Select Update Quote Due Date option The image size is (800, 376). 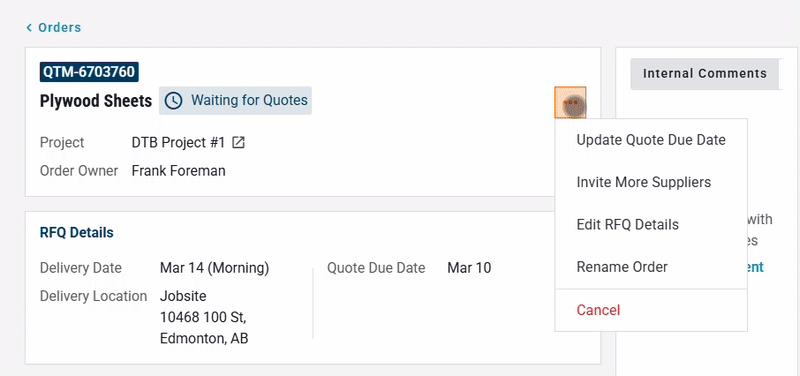tap(651, 140)
